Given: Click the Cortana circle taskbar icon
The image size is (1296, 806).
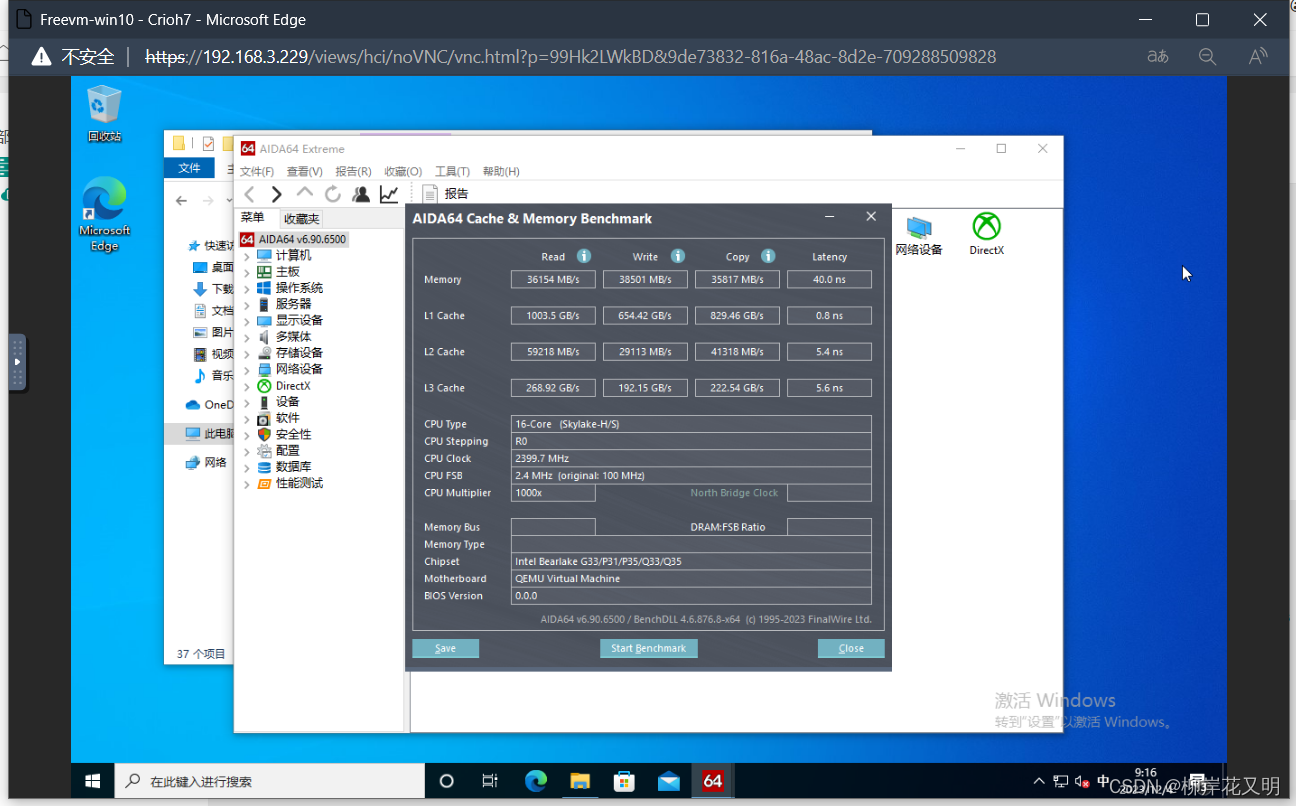Looking at the screenshot, I should tap(447, 781).
